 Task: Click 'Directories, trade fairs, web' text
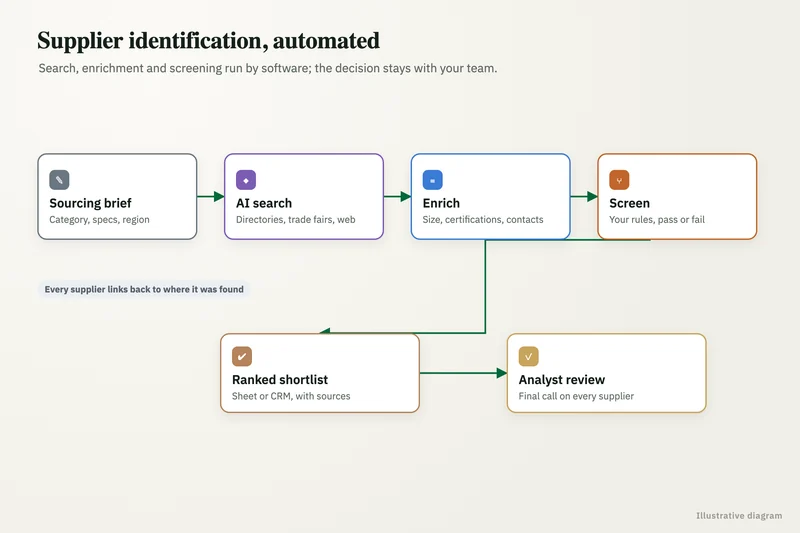[x=296, y=220]
